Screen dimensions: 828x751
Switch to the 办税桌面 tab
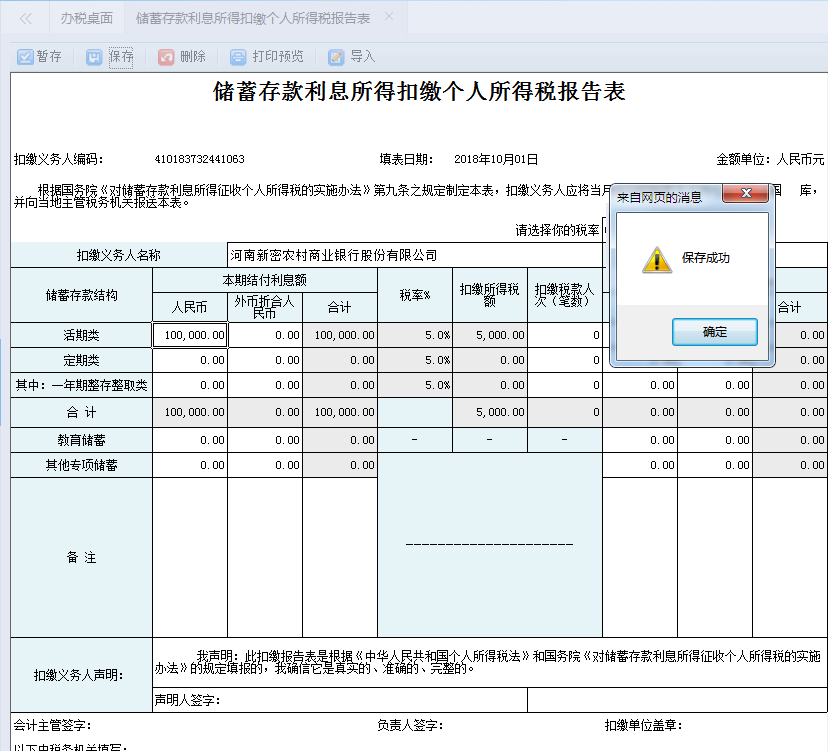coord(86,17)
